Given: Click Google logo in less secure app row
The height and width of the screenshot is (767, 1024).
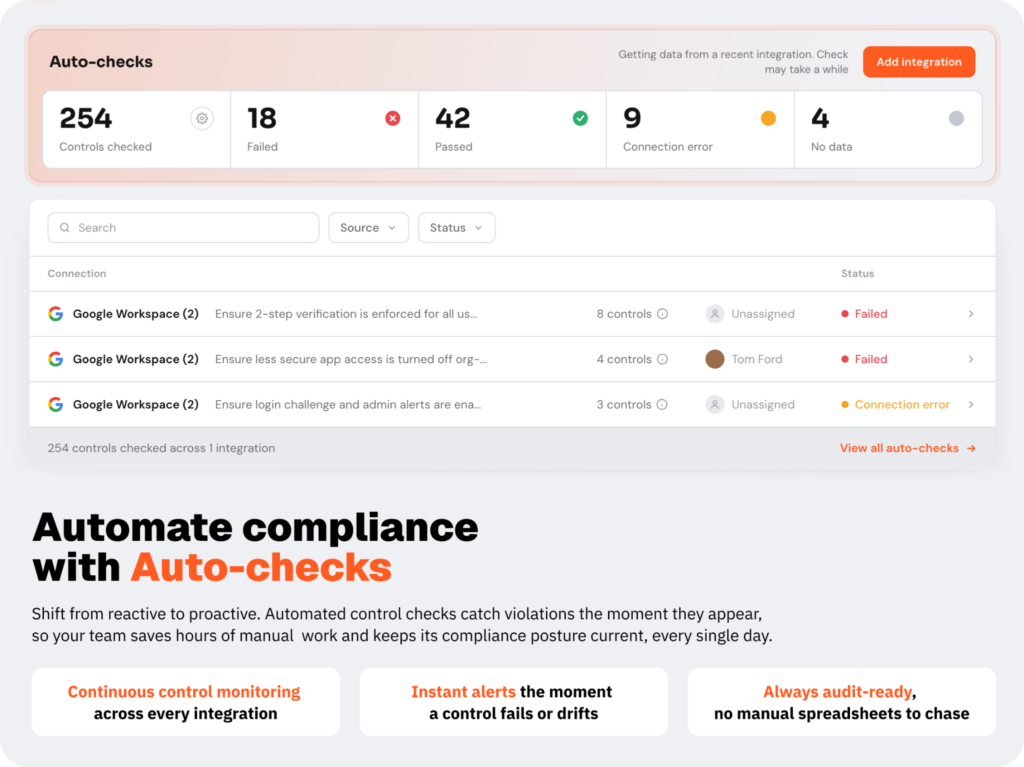Looking at the screenshot, I should click(x=56, y=359).
